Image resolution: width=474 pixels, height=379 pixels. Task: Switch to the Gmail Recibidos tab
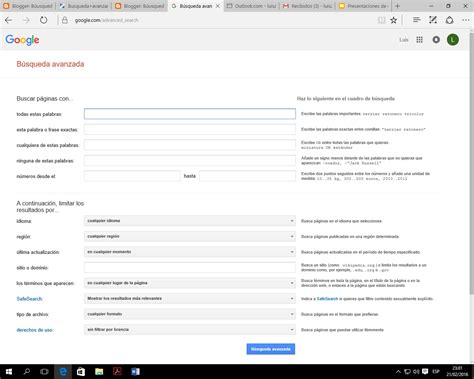(307, 6)
